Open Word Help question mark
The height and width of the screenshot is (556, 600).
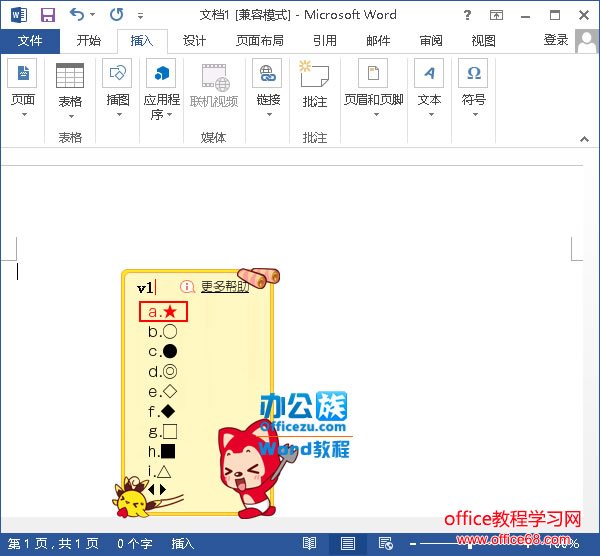click(467, 15)
